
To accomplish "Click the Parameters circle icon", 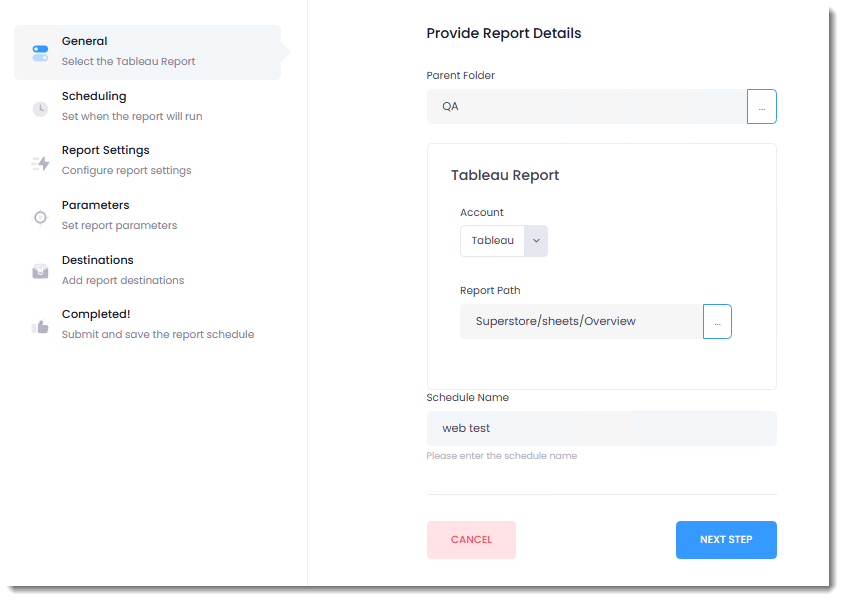I will tap(40, 217).
